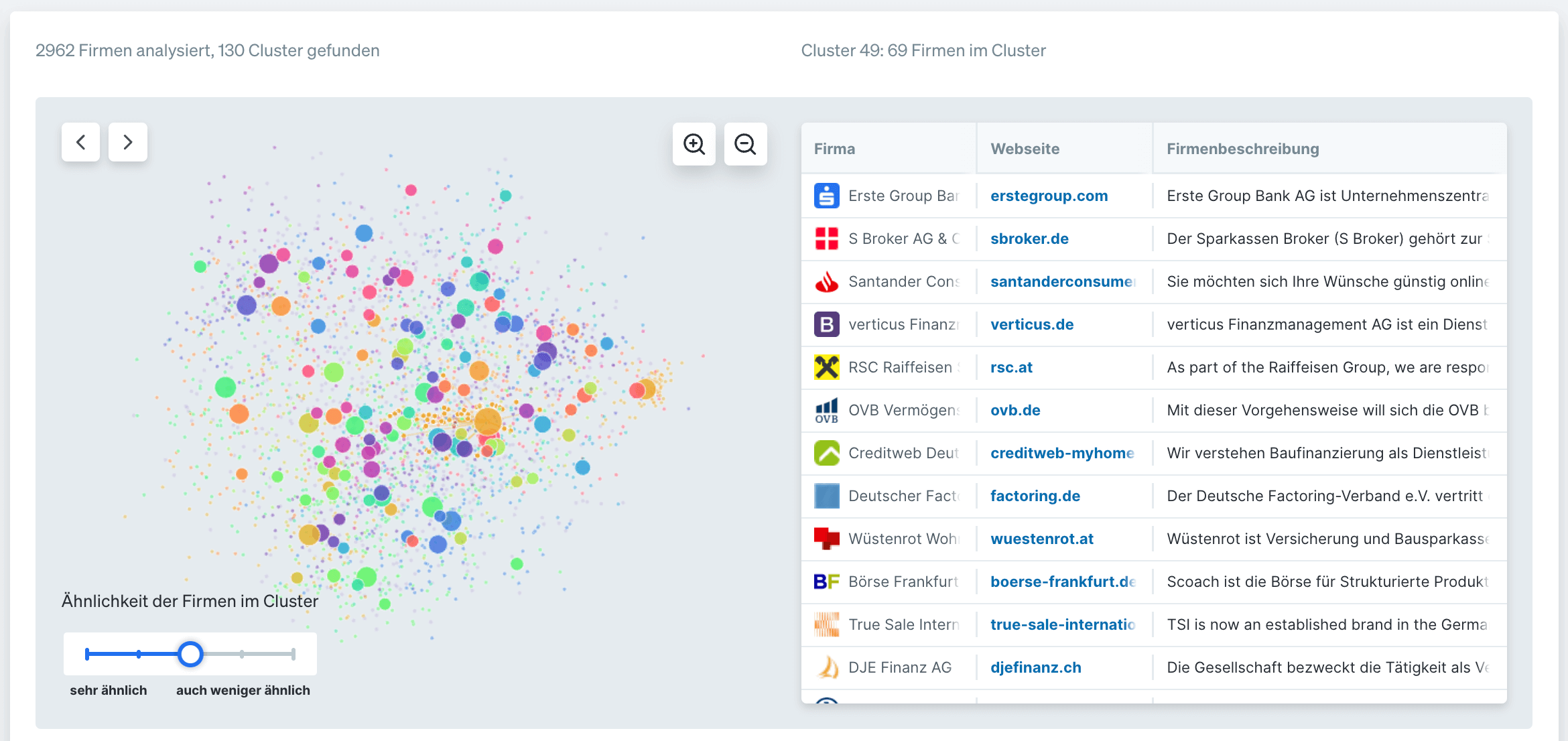The width and height of the screenshot is (1568, 741).
Task: Open the erstegroup.com website link
Action: 1048,196
